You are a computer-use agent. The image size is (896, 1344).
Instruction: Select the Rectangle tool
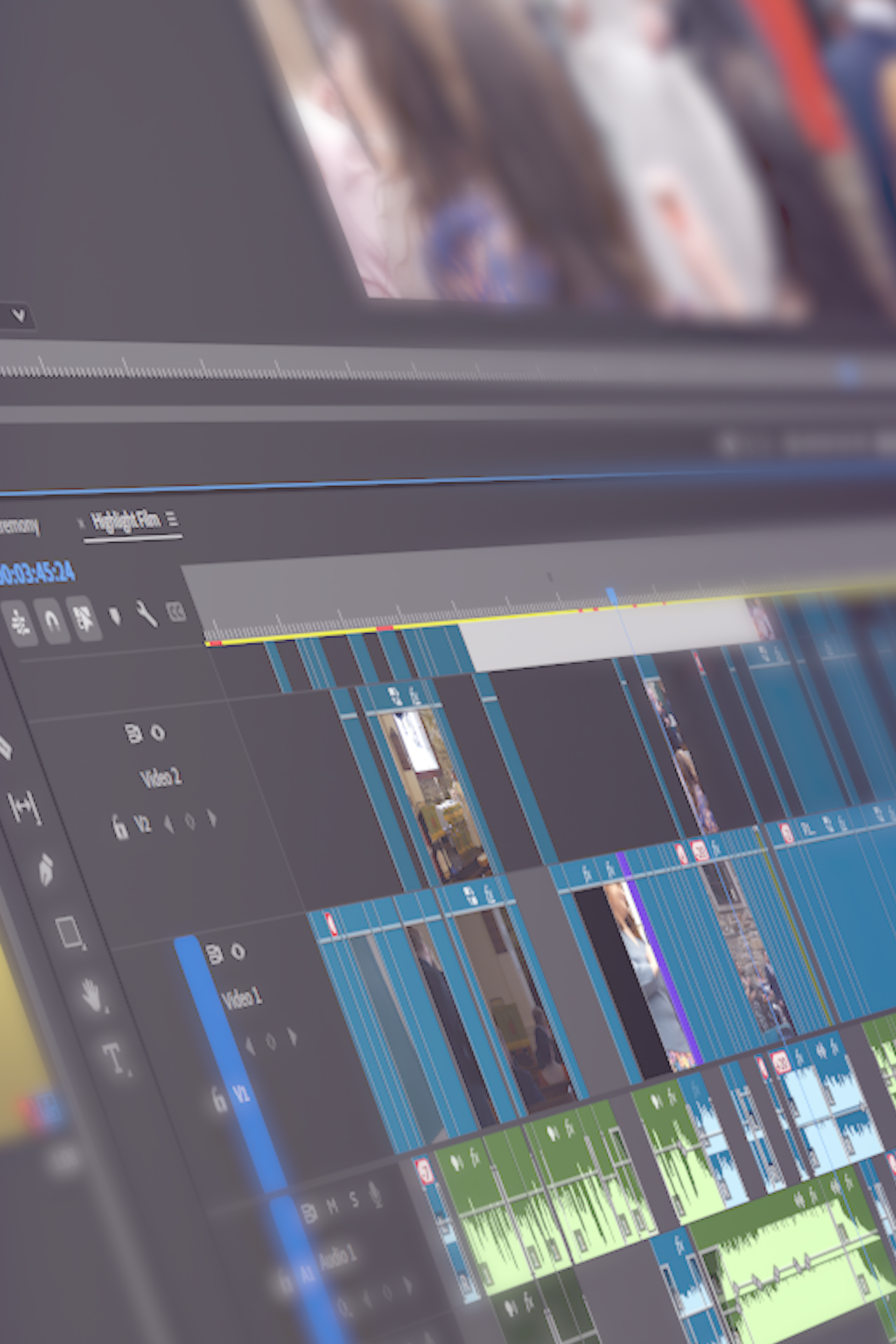(70, 932)
